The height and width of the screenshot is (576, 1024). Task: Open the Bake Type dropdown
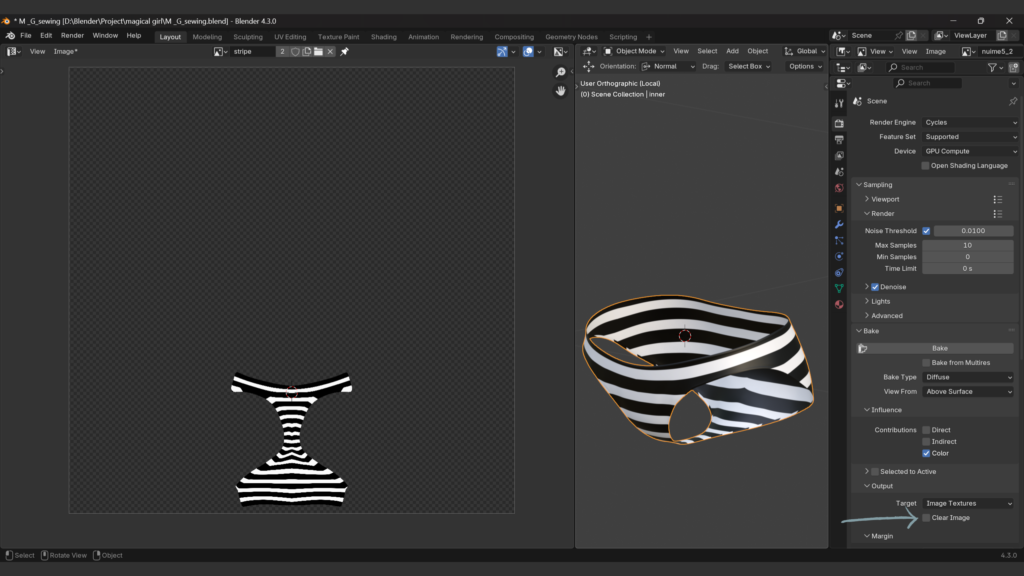968,377
